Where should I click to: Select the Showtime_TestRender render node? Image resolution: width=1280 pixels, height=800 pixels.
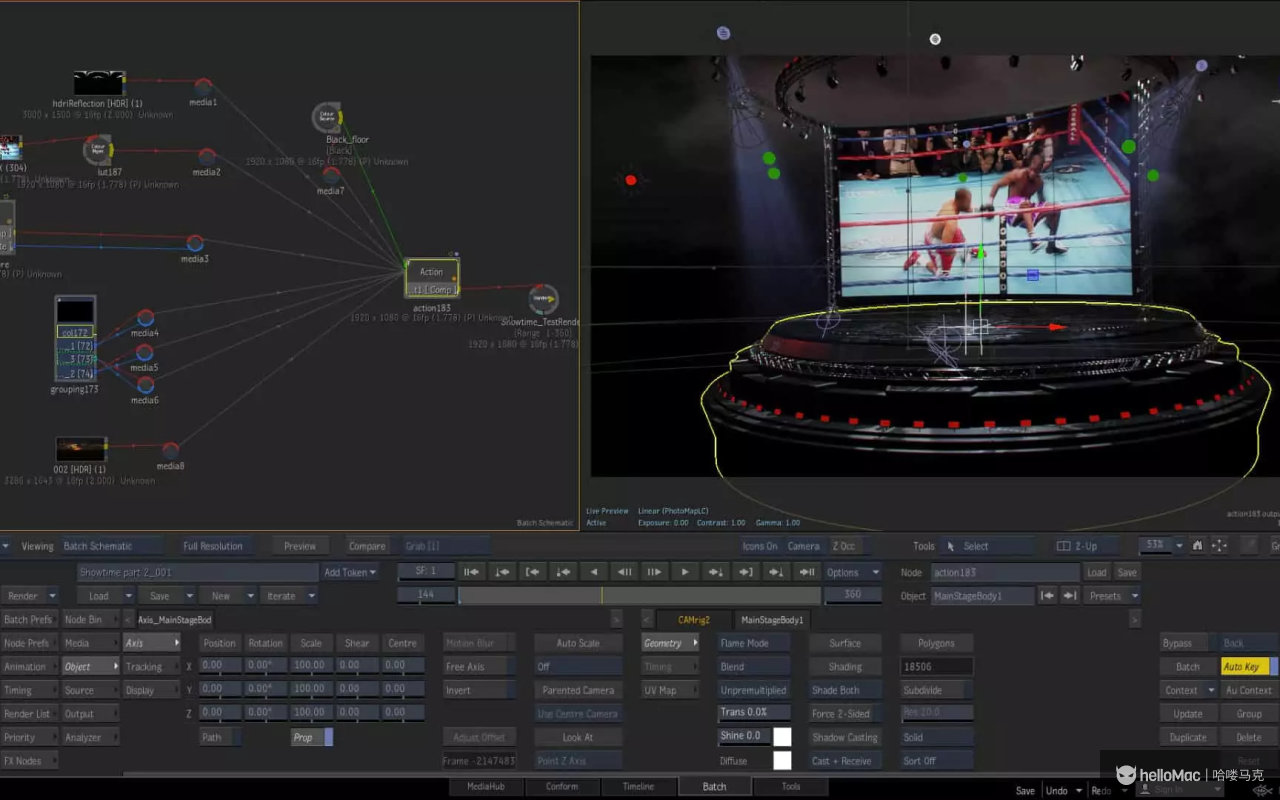coord(543,299)
